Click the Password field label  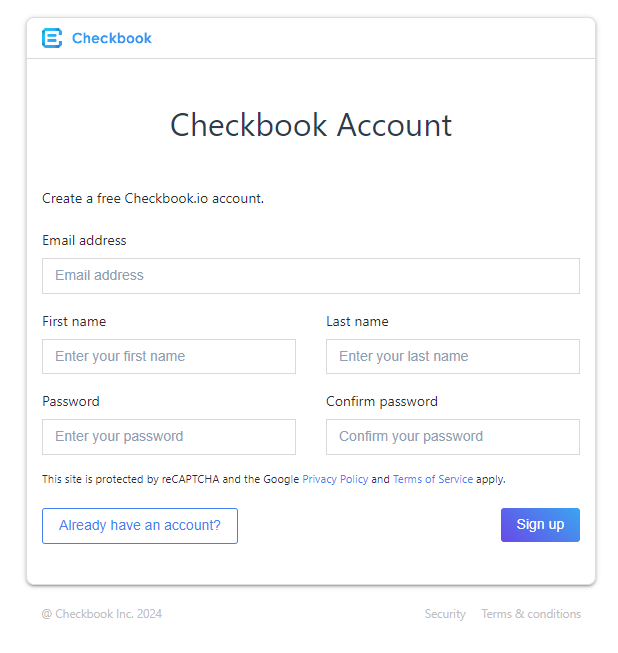coord(71,401)
